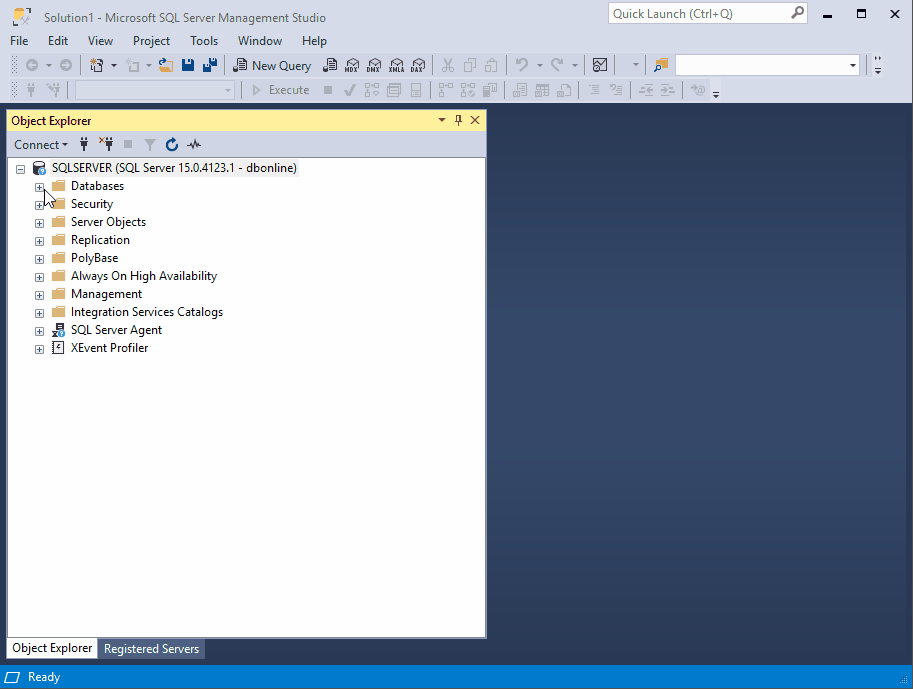
Task: Close the Object Explorer panel
Action: tap(475, 120)
